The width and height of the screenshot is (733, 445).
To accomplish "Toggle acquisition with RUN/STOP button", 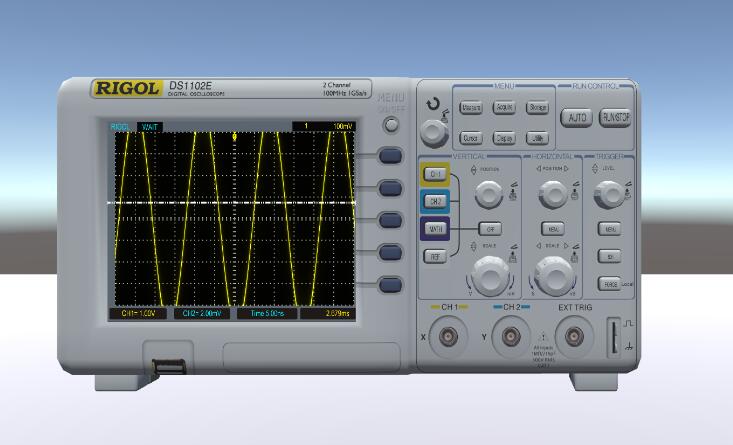I will click(615, 117).
